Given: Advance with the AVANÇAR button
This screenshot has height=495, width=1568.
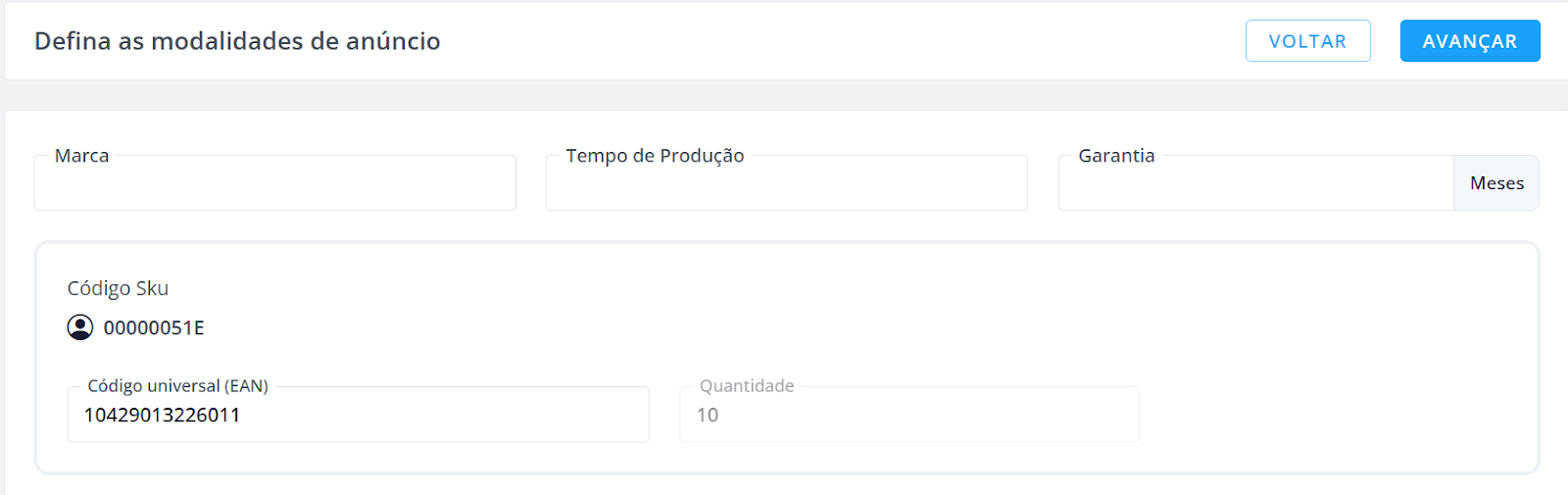Looking at the screenshot, I should click(x=1470, y=41).
